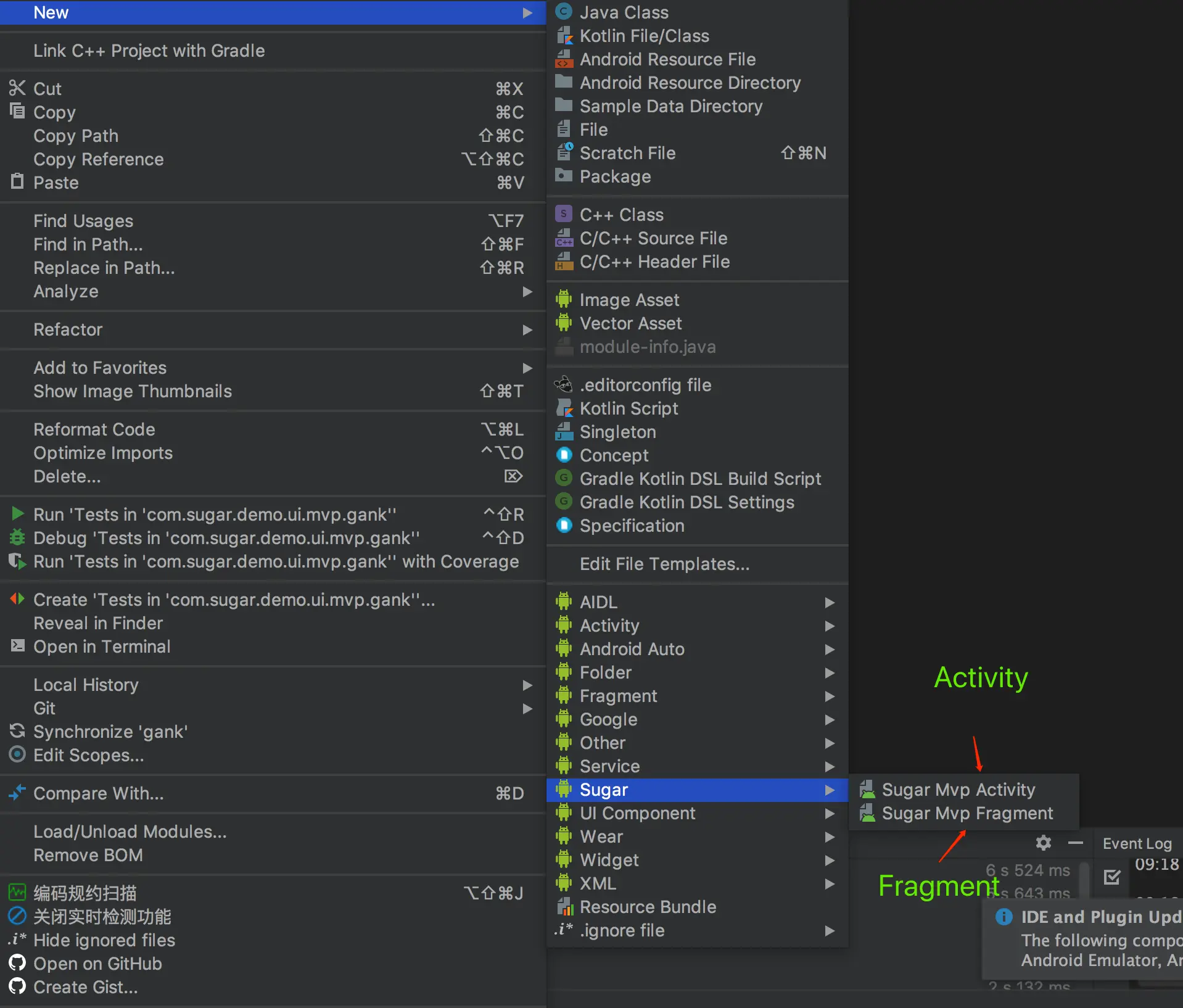Image resolution: width=1183 pixels, height=1008 pixels.
Task: Open the settings gear in the tool window
Action: pyautogui.click(x=1043, y=843)
